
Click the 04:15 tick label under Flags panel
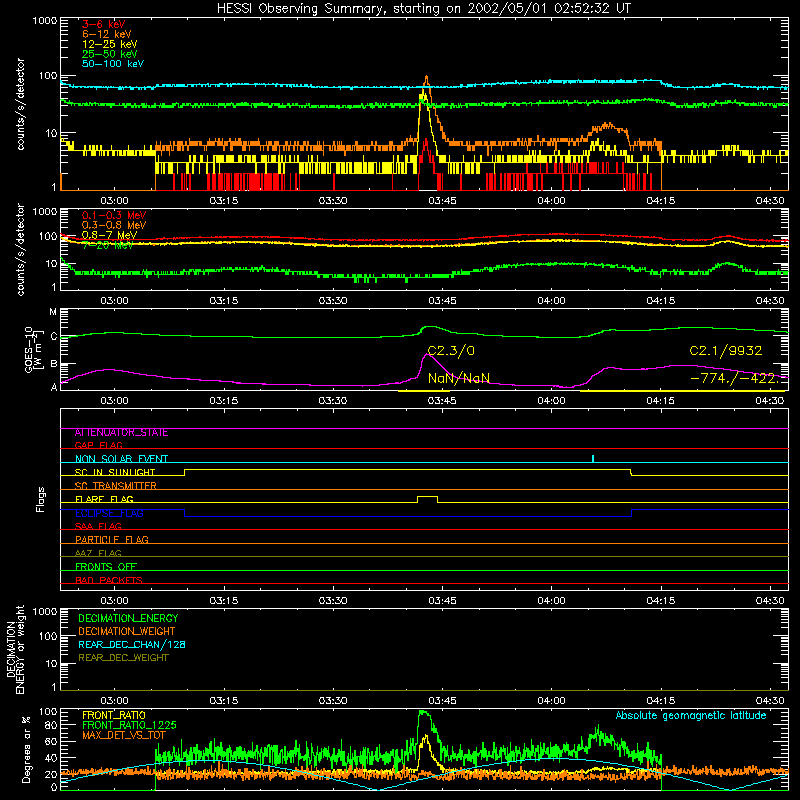(661, 601)
